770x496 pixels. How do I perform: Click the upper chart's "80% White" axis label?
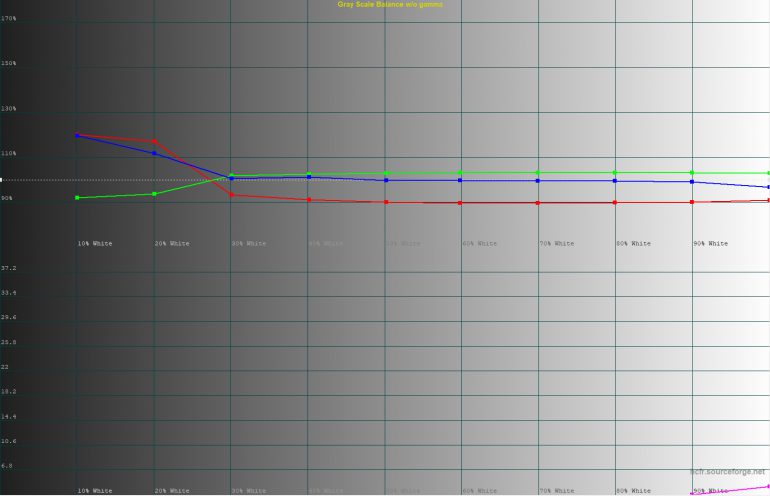[635, 243]
